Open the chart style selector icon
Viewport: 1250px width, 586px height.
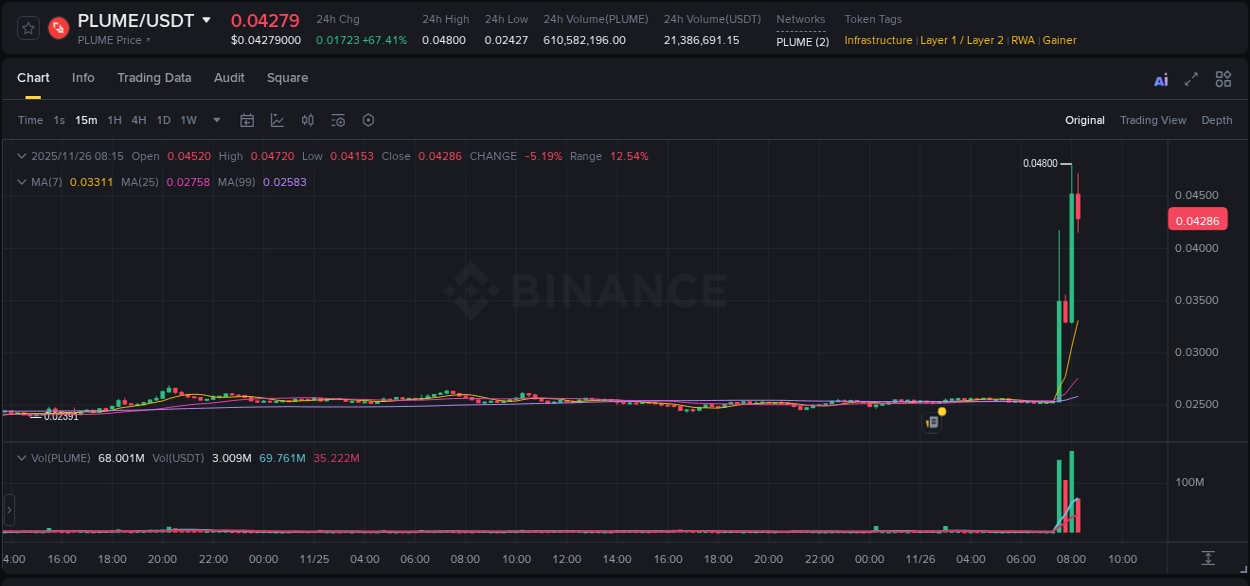(277, 120)
